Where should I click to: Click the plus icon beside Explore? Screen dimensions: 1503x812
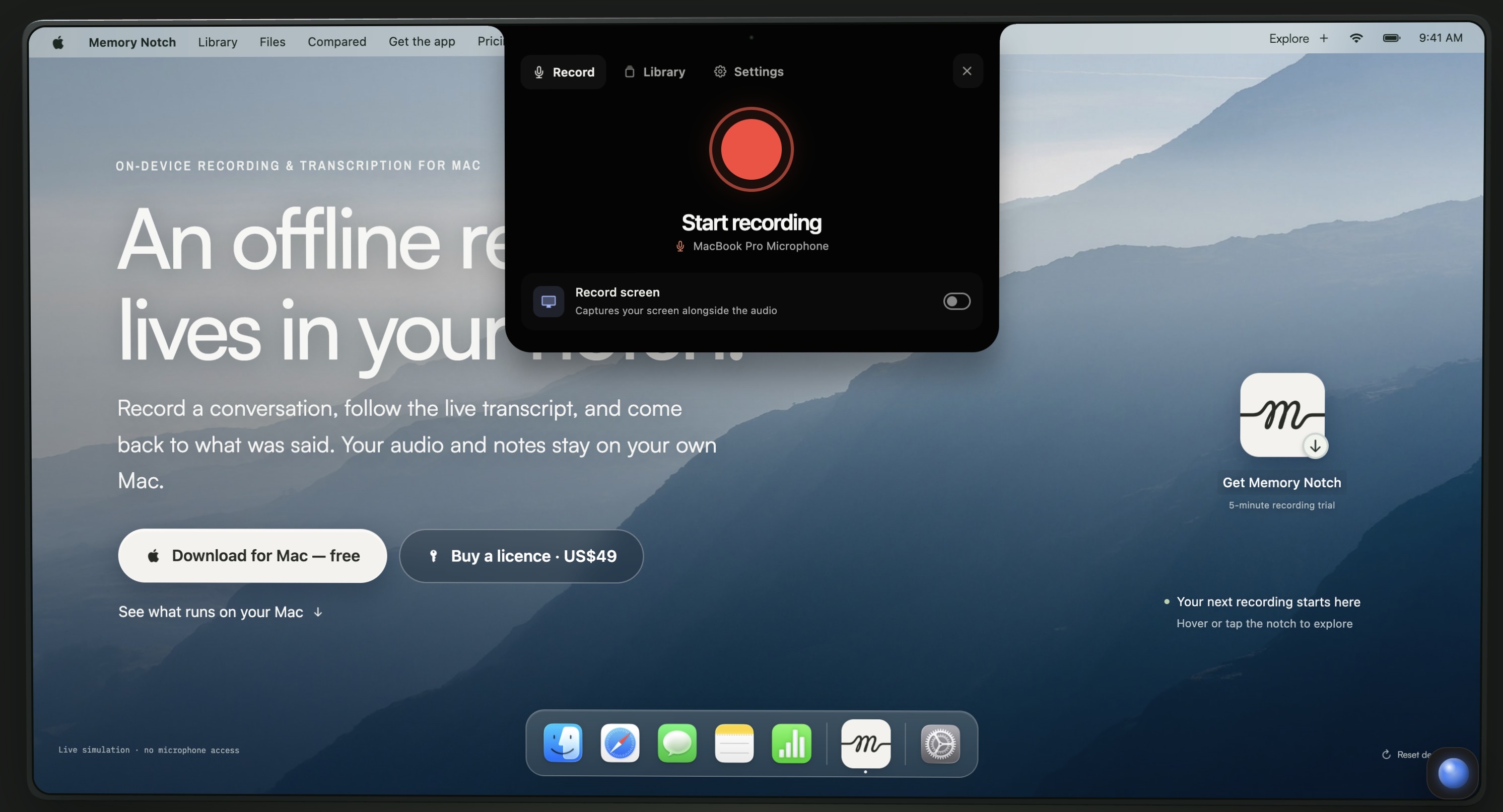(x=1323, y=38)
